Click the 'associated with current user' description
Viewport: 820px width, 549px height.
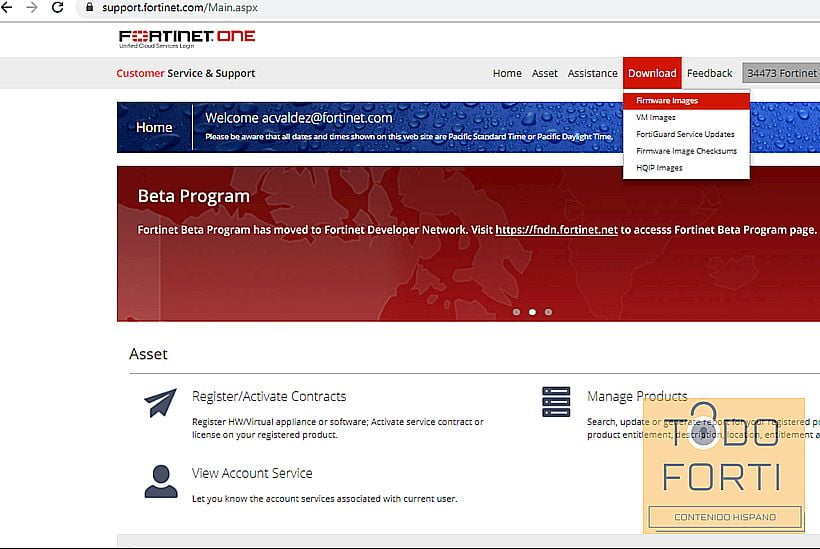click(324, 499)
